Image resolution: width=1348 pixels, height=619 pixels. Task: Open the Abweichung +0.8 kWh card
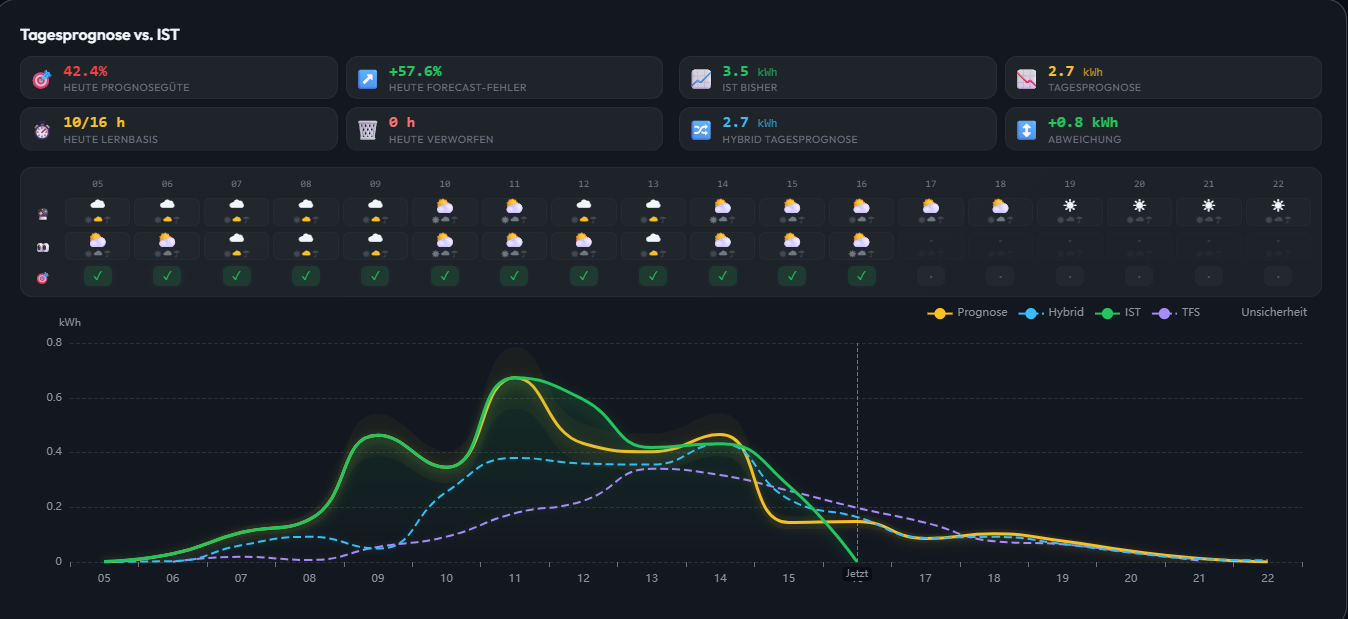1164,129
